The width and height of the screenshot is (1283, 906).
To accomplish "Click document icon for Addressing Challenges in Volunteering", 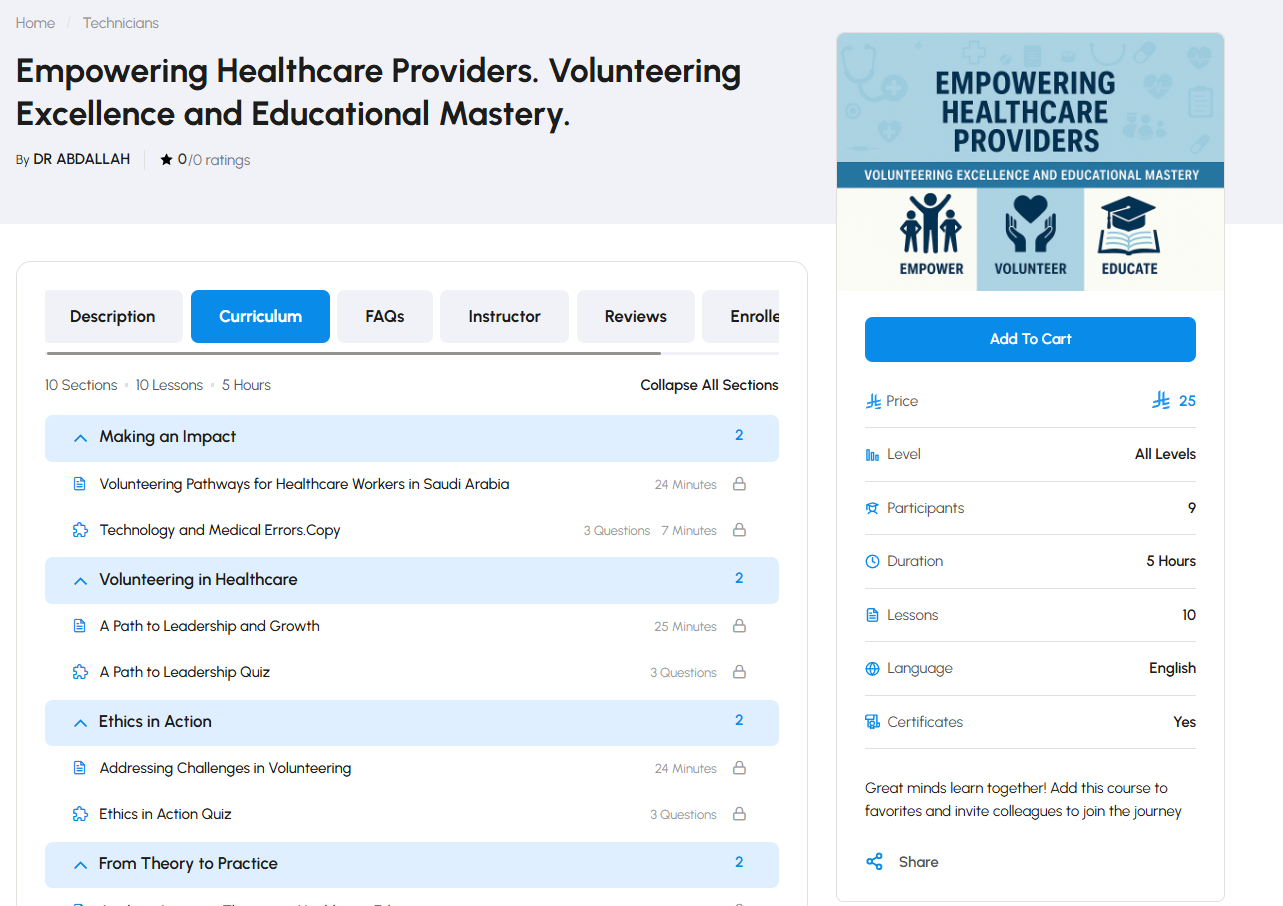I will 80,768.
